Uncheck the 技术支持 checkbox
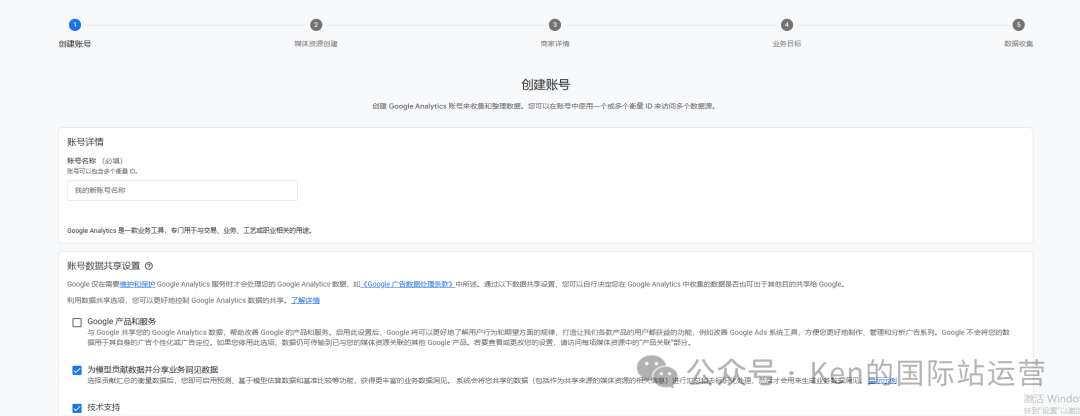The image size is (1080, 416). point(77,408)
